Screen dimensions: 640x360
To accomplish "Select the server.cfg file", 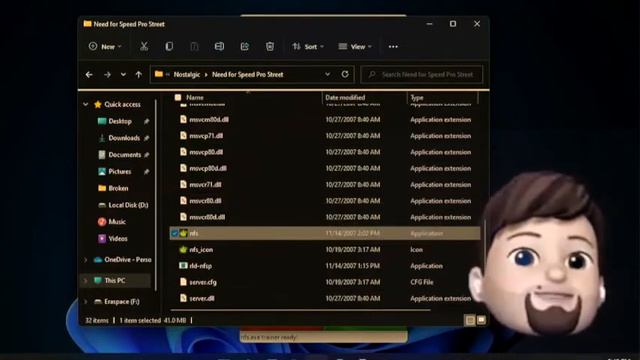I will pos(203,282).
